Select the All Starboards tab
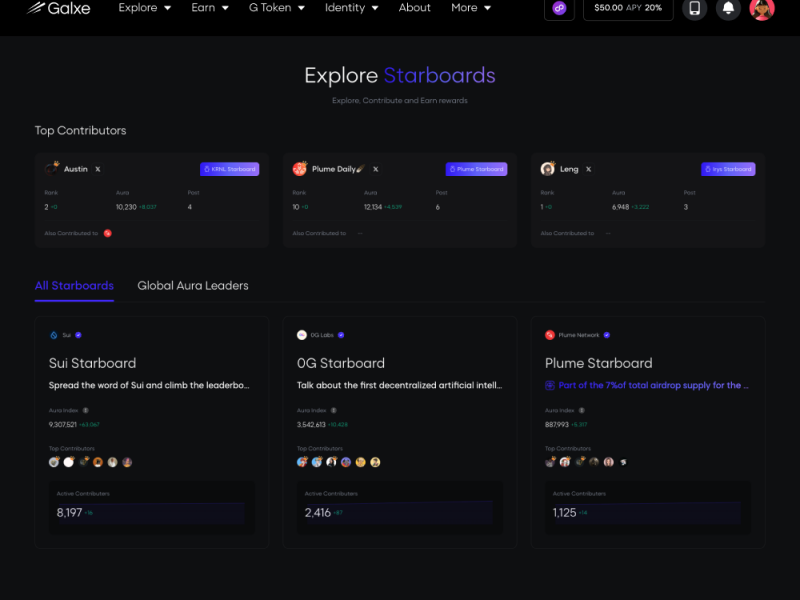 pos(74,286)
